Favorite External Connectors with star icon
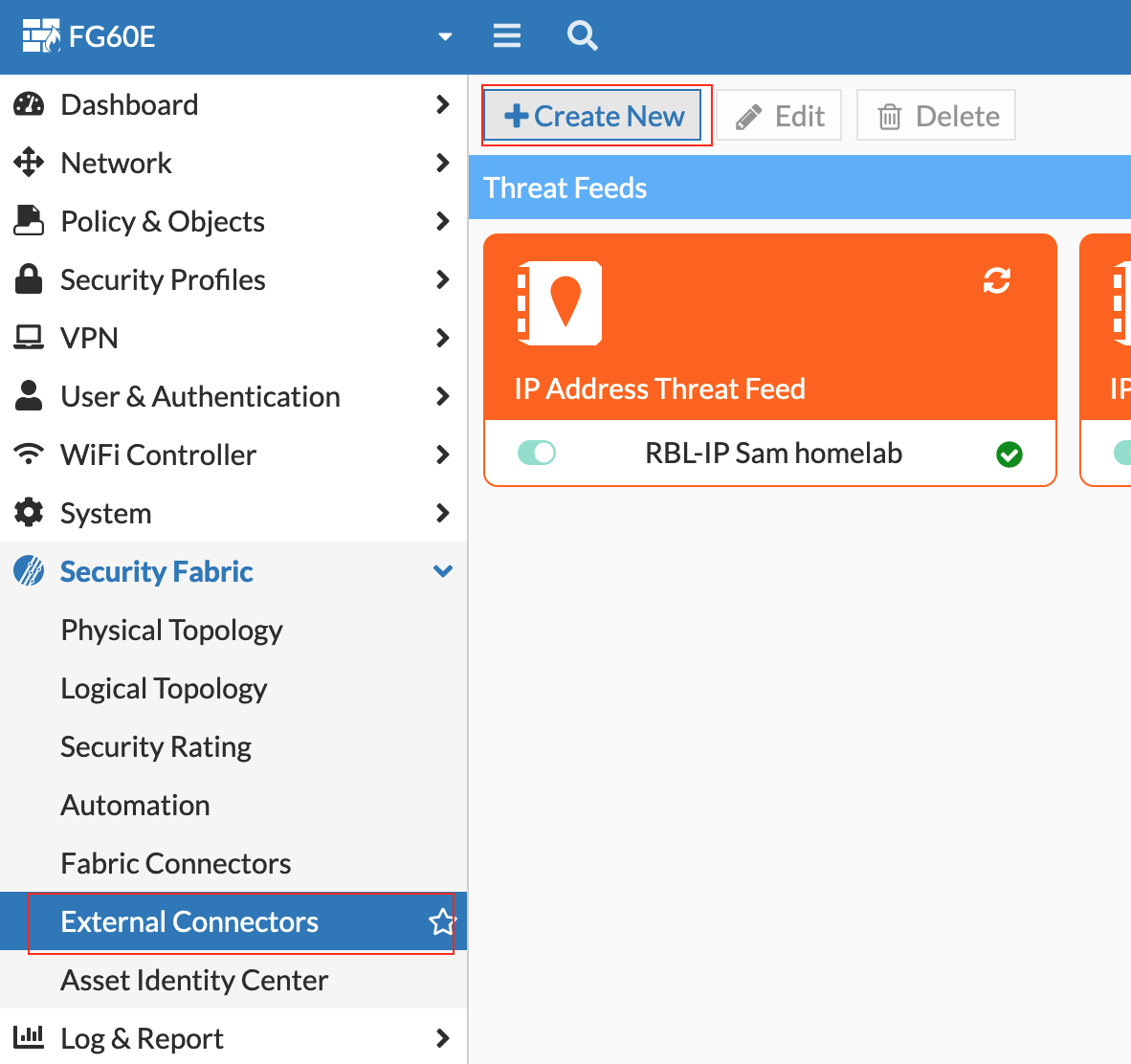The image size is (1131, 1064). pyautogui.click(x=441, y=922)
